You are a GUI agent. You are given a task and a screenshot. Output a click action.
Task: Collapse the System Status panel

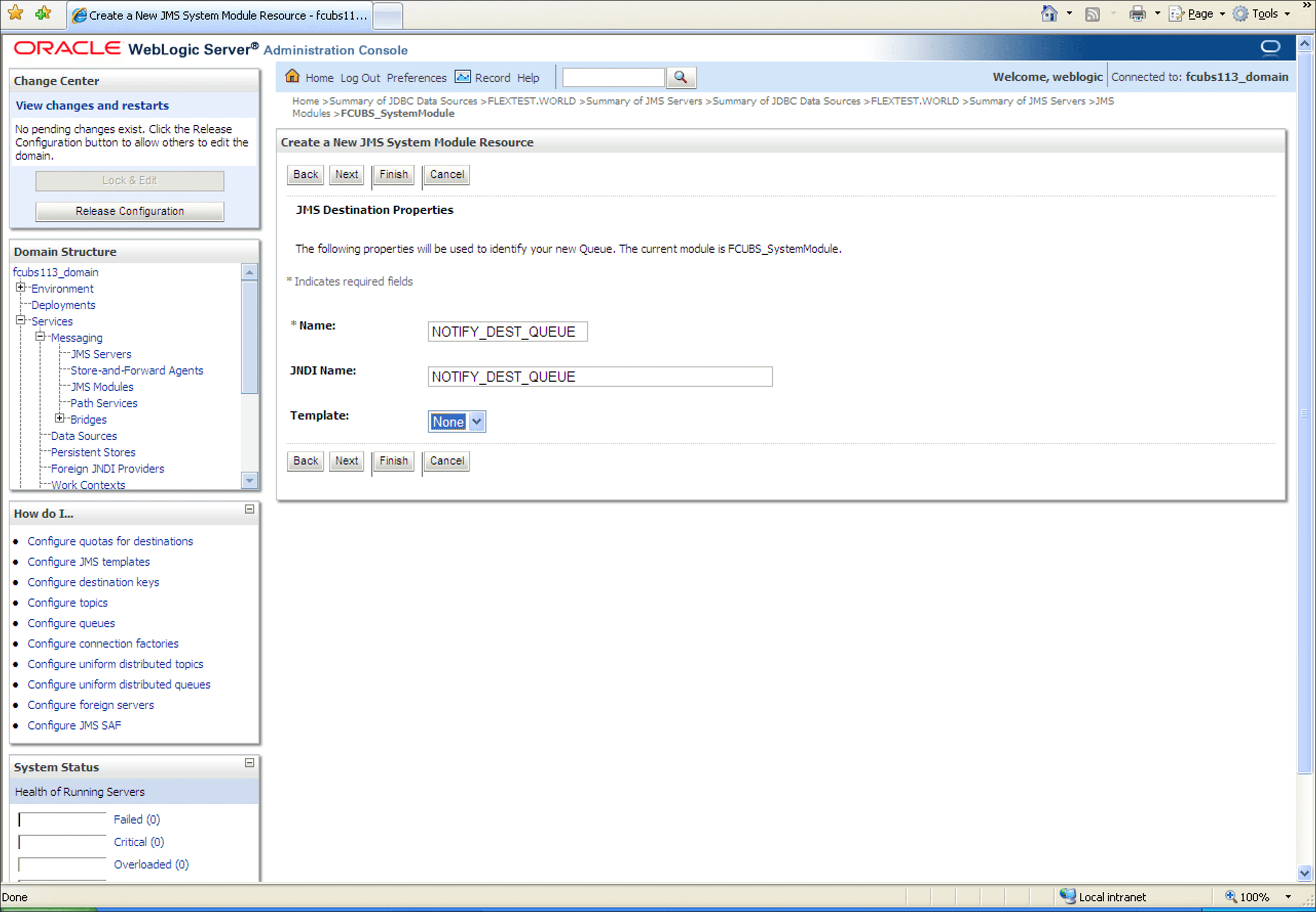click(x=250, y=763)
